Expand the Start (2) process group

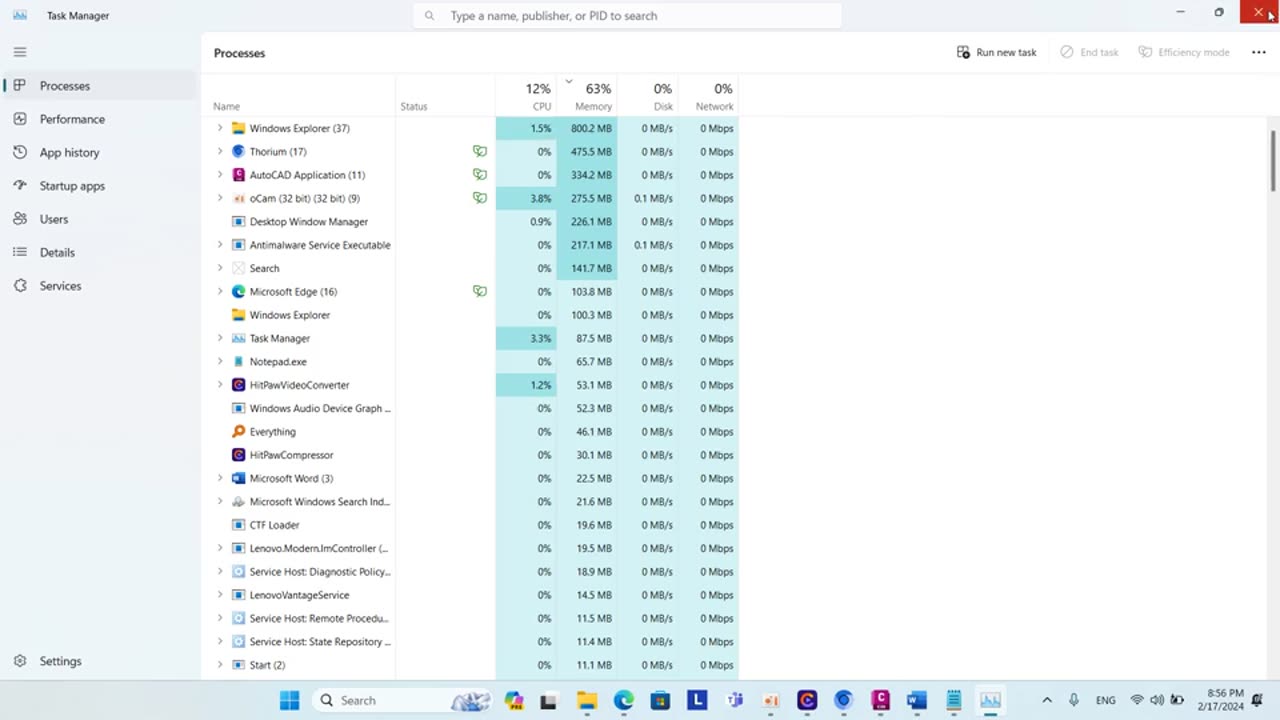click(220, 665)
